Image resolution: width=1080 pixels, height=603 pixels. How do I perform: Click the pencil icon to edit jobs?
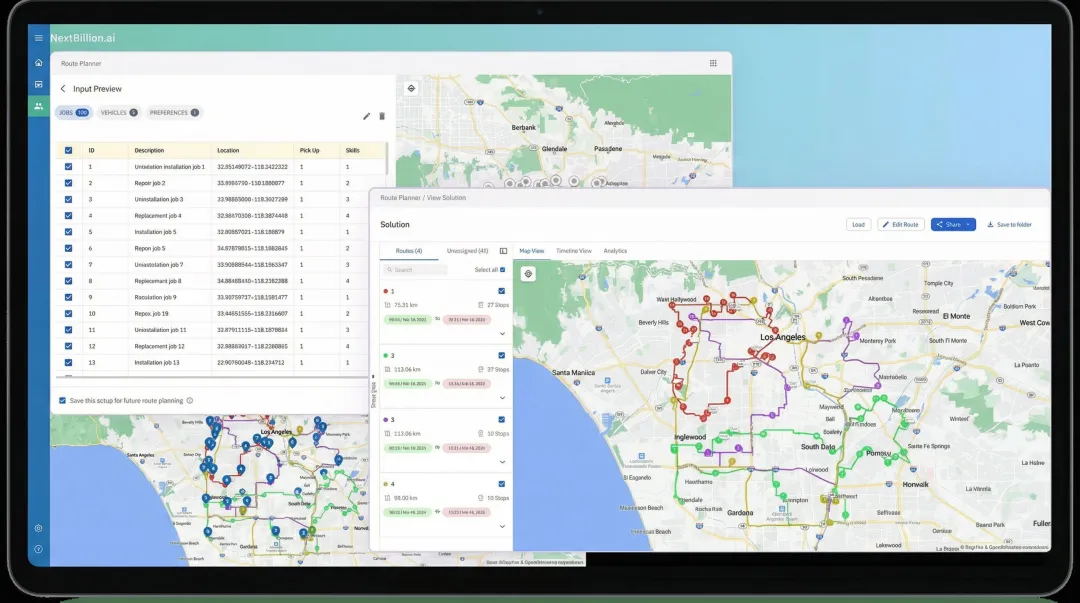(366, 116)
